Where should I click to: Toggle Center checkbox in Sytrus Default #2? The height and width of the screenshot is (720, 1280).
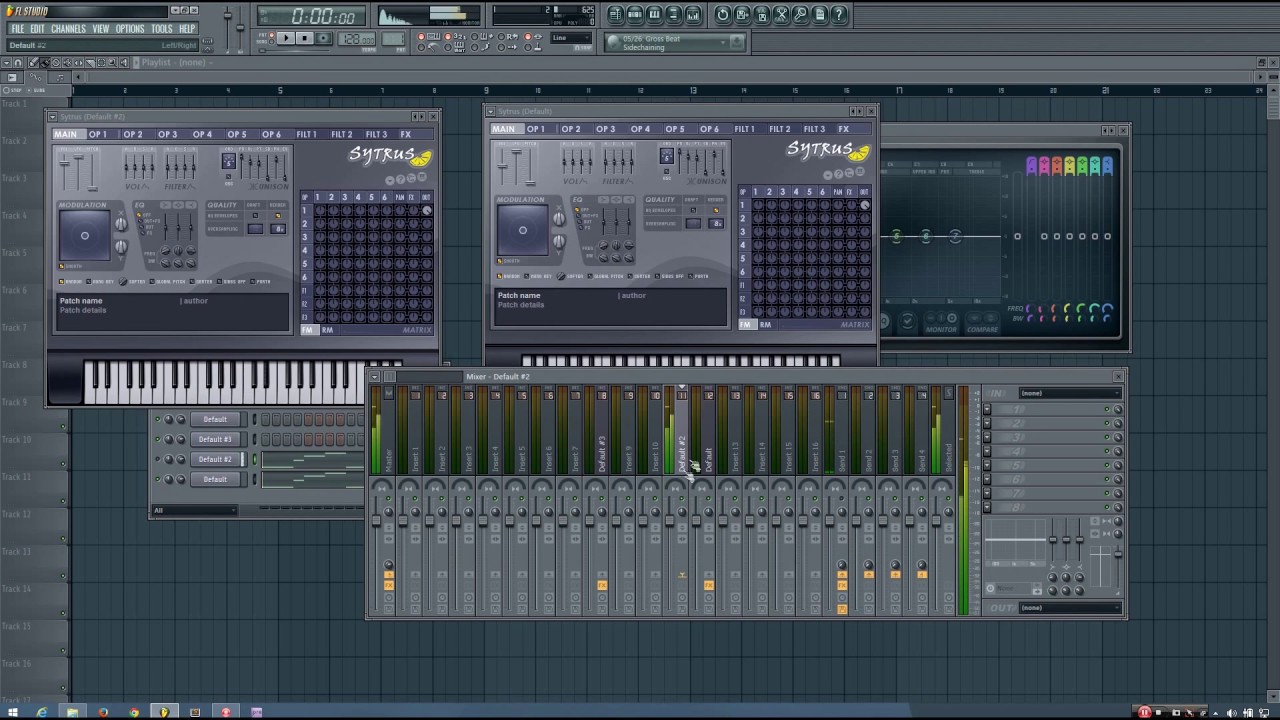click(x=192, y=281)
